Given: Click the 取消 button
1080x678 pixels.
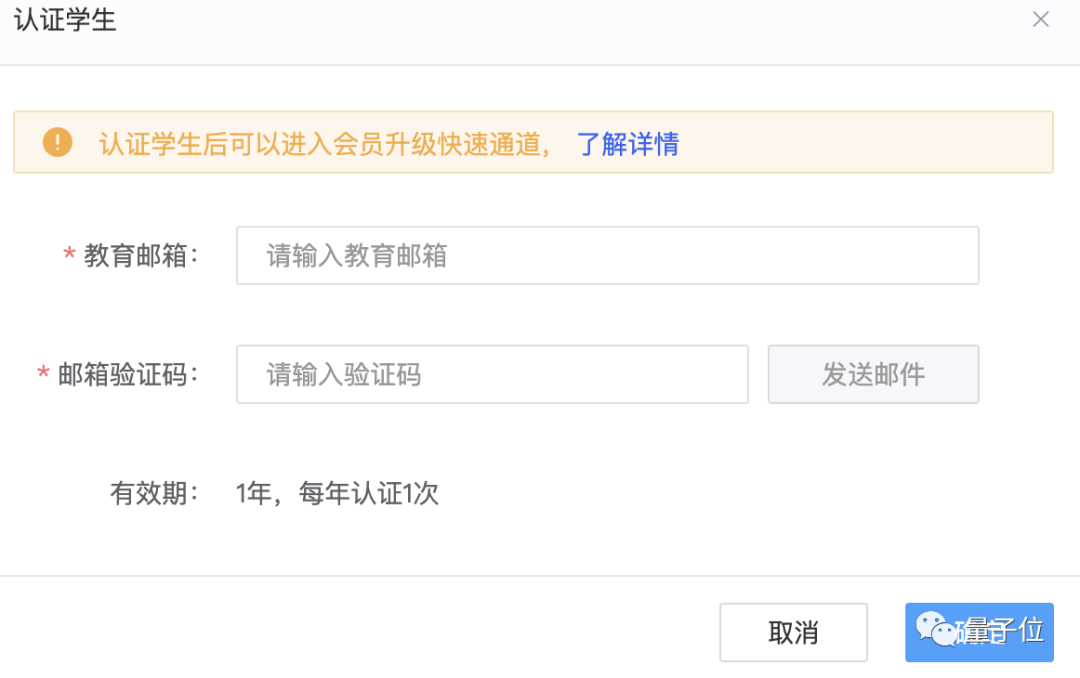Looking at the screenshot, I should click(x=793, y=632).
